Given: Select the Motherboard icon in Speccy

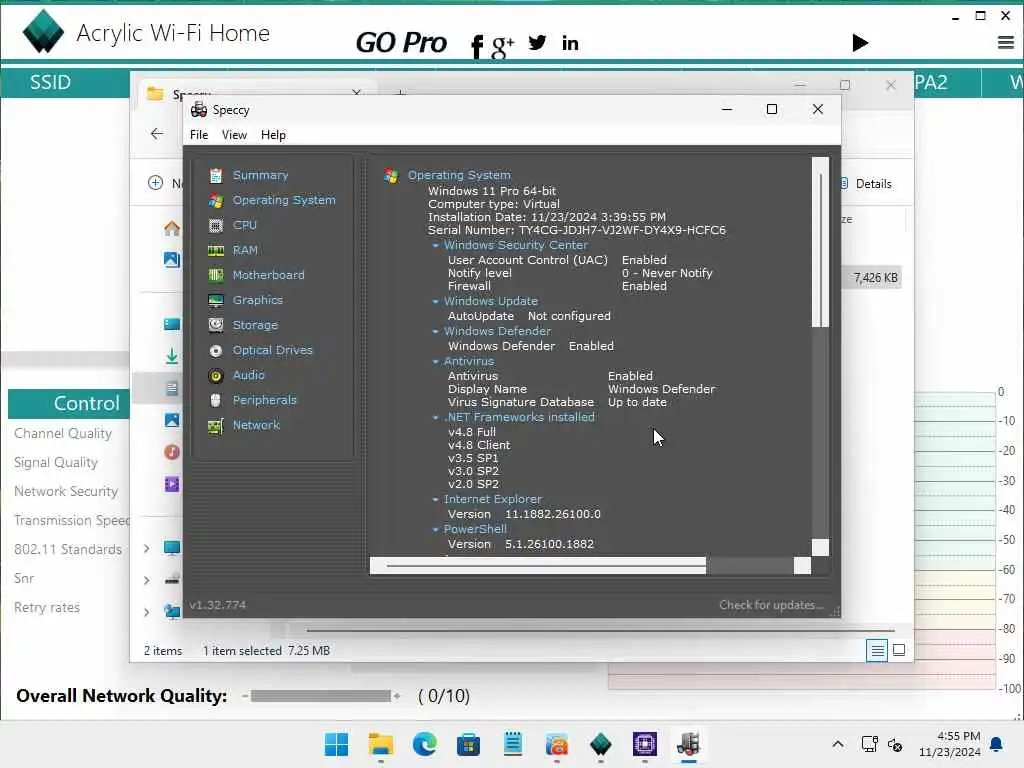Looking at the screenshot, I should click(x=216, y=275).
